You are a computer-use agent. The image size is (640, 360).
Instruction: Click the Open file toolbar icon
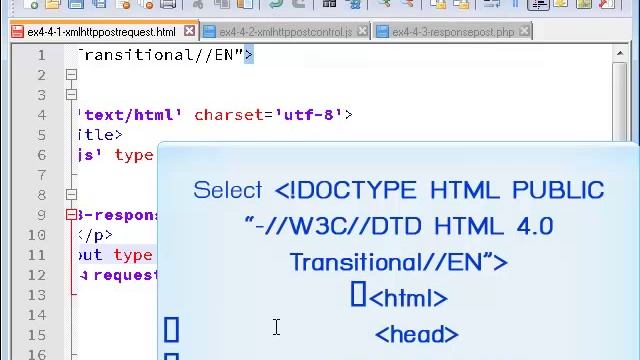(x=53, y=4)
